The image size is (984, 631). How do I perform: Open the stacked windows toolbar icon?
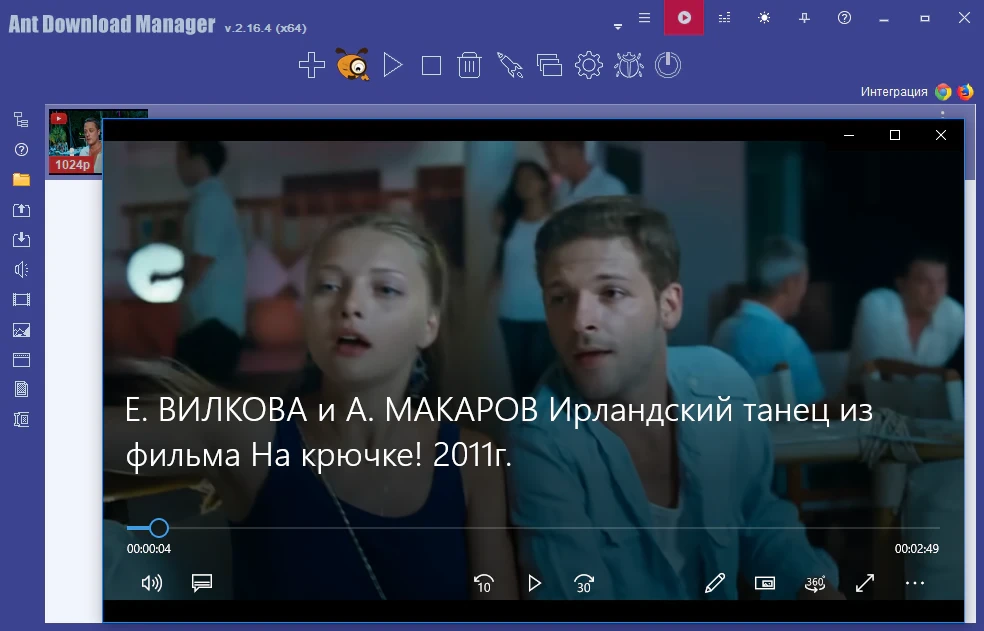click(x=549, y=65)
